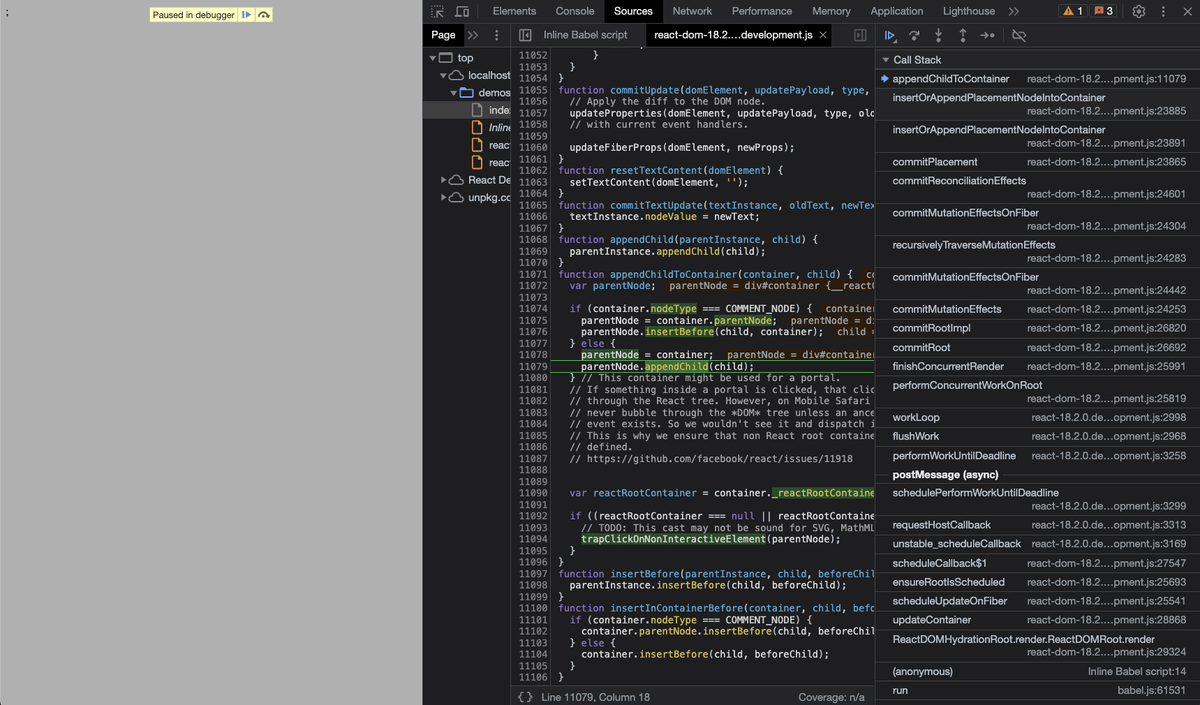Switch to the Network tab
The image size is (1200, 705).
(692, 11)
